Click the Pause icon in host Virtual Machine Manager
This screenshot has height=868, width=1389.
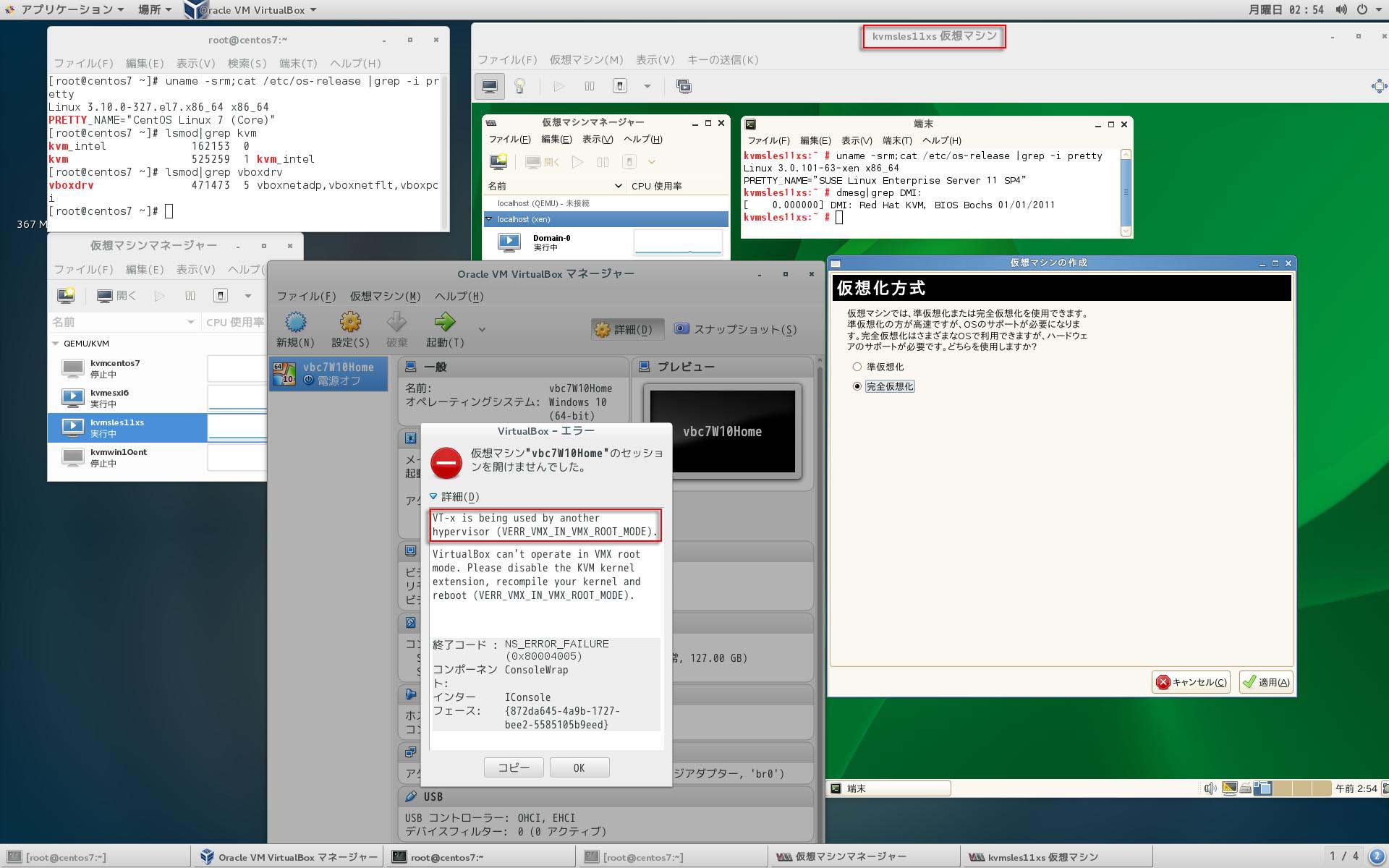[x=190, y=296]
